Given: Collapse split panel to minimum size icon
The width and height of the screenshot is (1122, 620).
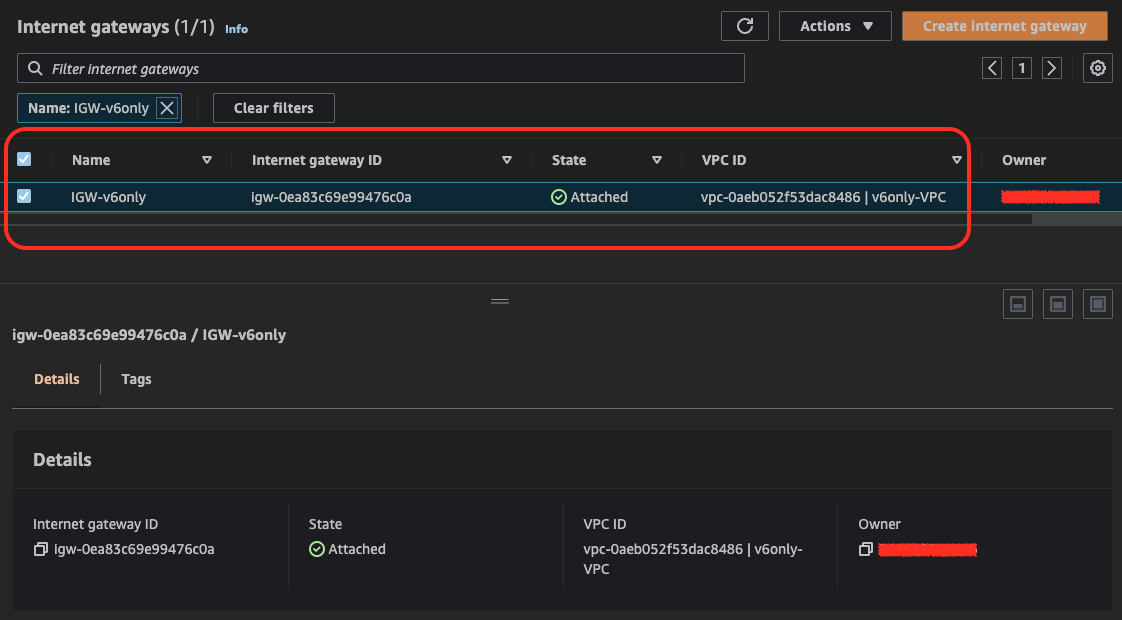Looking at the screenshot, I should click(x=1018, y=304).
